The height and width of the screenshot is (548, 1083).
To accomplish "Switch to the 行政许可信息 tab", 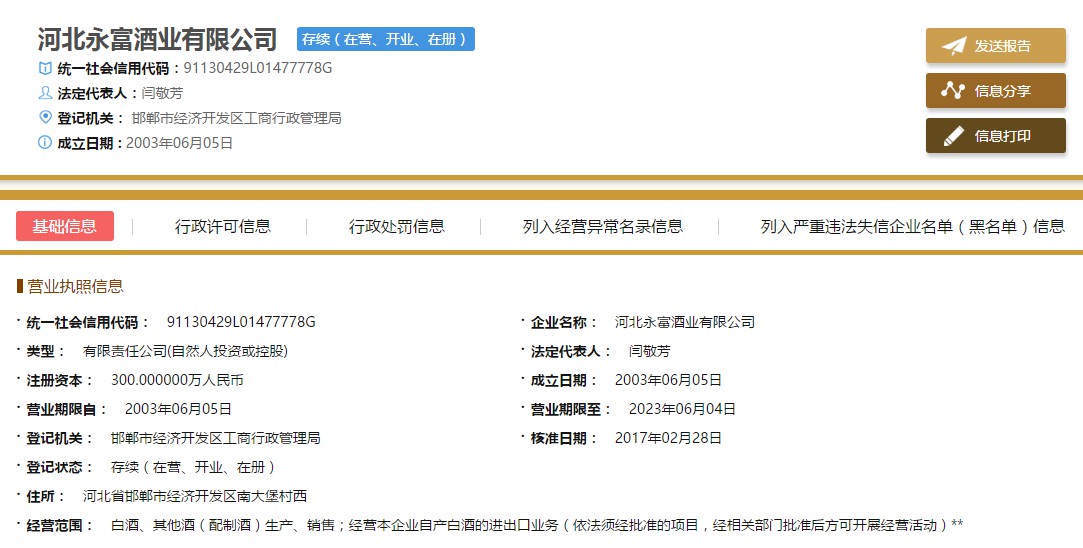I will pos(223,226).
